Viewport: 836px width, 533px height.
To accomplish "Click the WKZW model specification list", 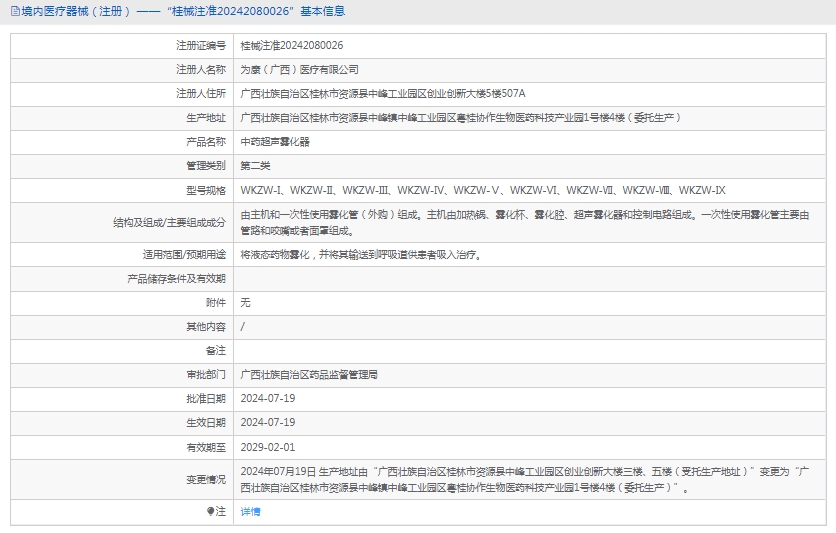I will pyautogui.click(x=483, y=190).
